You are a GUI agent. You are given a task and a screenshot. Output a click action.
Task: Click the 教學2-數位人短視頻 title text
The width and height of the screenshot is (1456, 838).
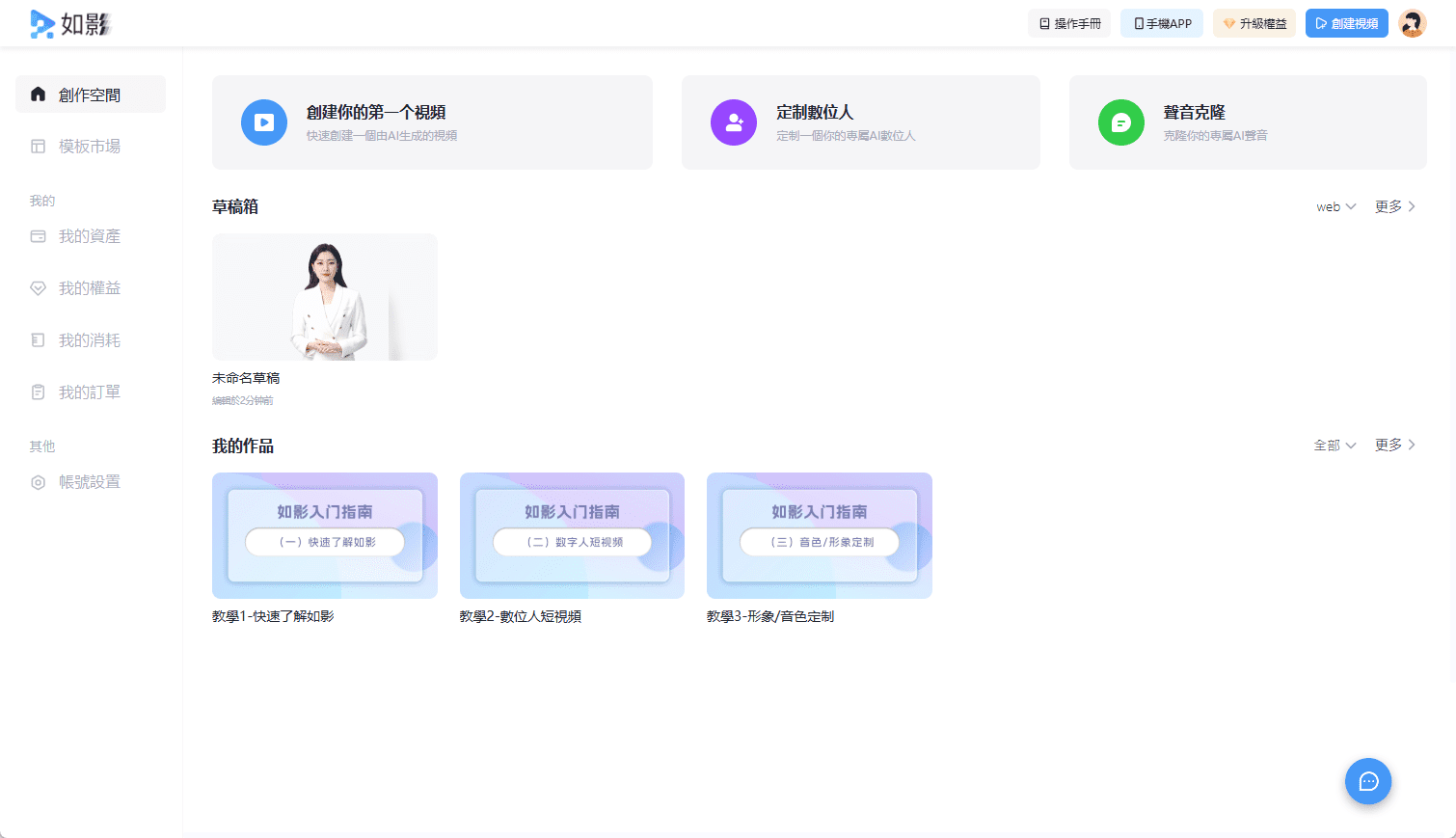(x=521, y=616)
